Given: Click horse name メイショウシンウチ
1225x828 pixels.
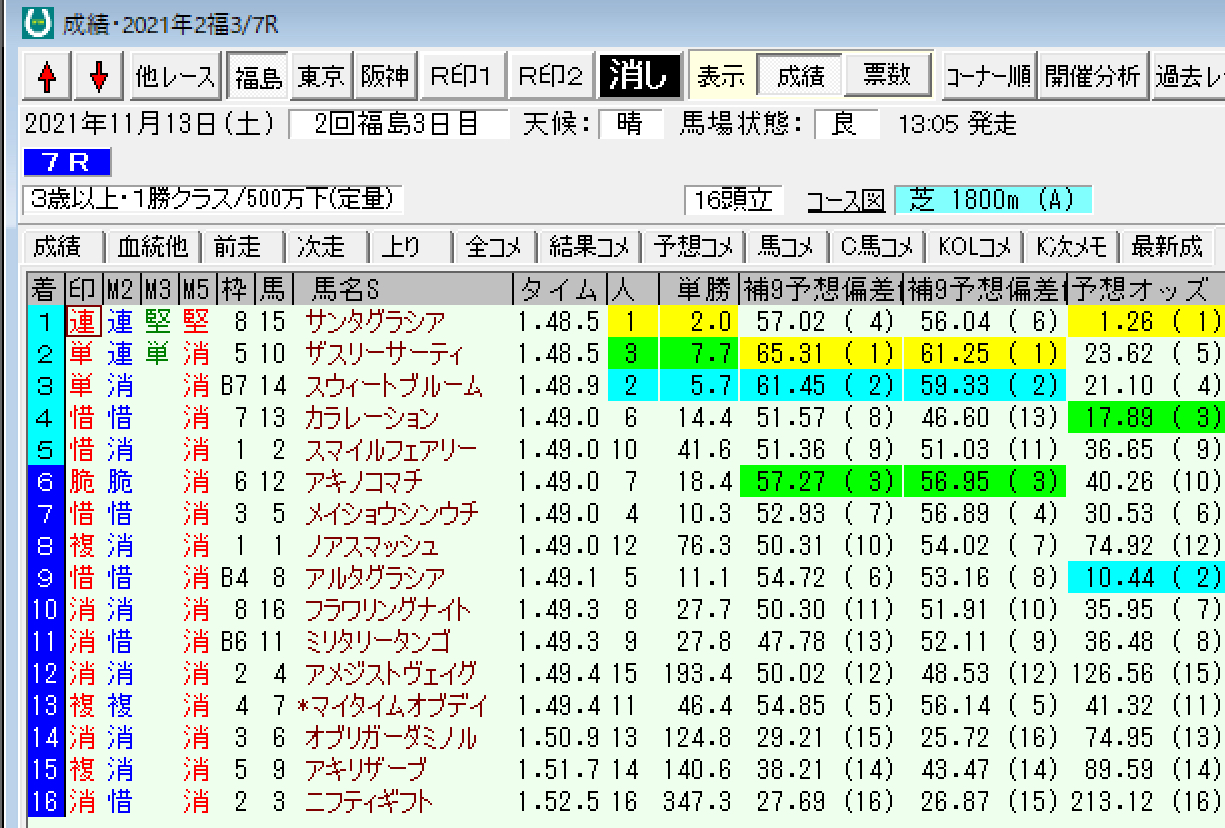Looking at the screenshot, I should click(391, 514).
